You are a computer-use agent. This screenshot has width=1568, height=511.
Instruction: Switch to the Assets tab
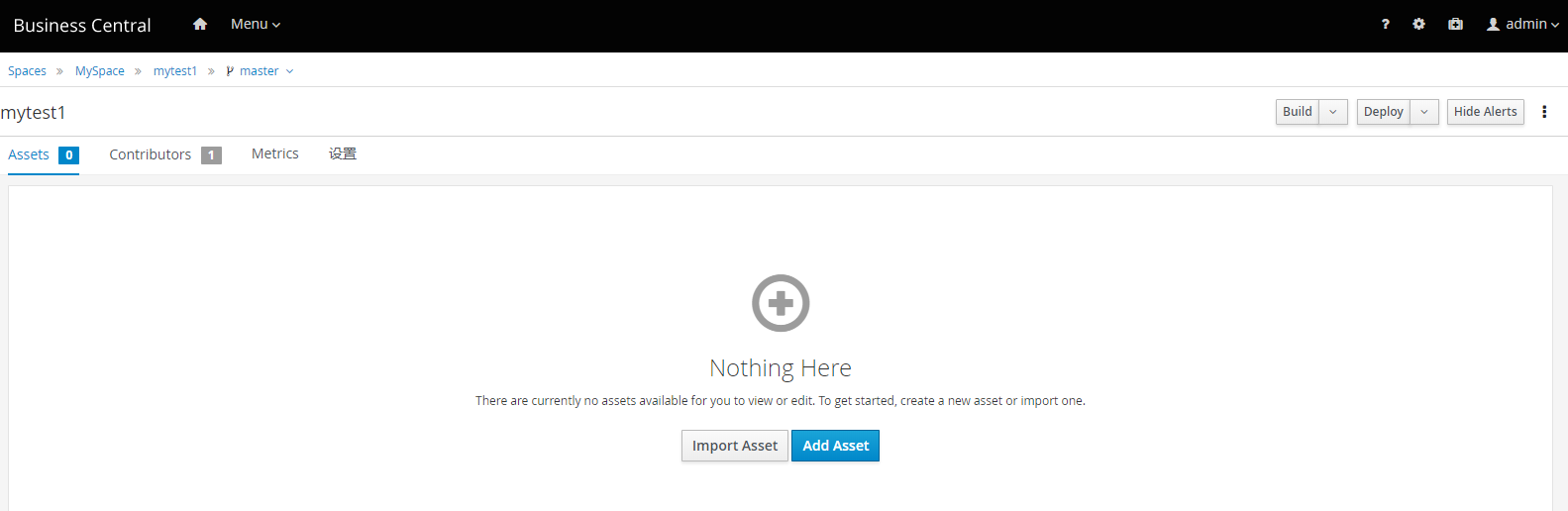point(44,154)
